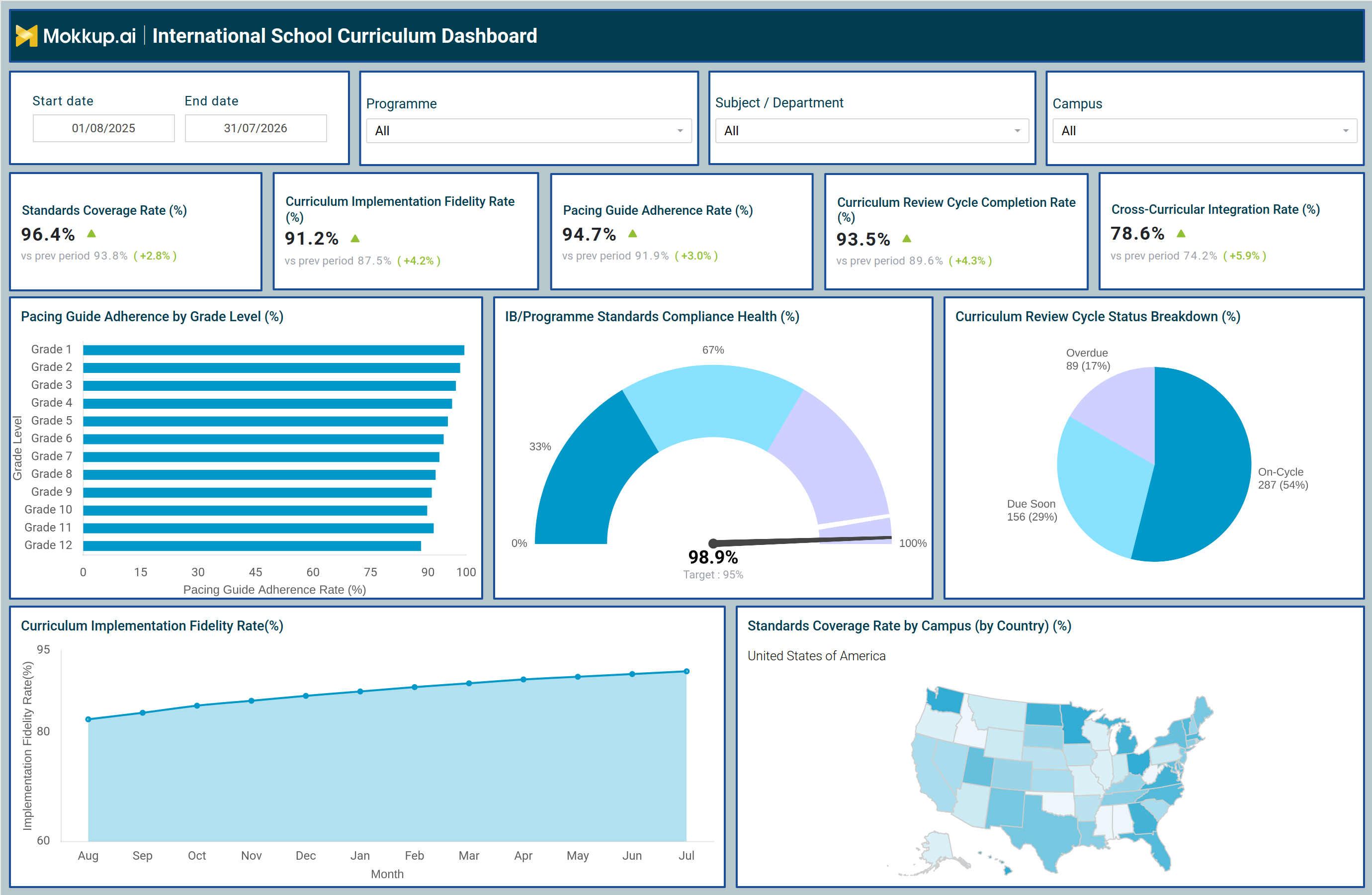Click the Cross-Curricular Integration Rate 78.6% value
1372x895 pixels.
pyautogui.click(x=1137, y=234)
